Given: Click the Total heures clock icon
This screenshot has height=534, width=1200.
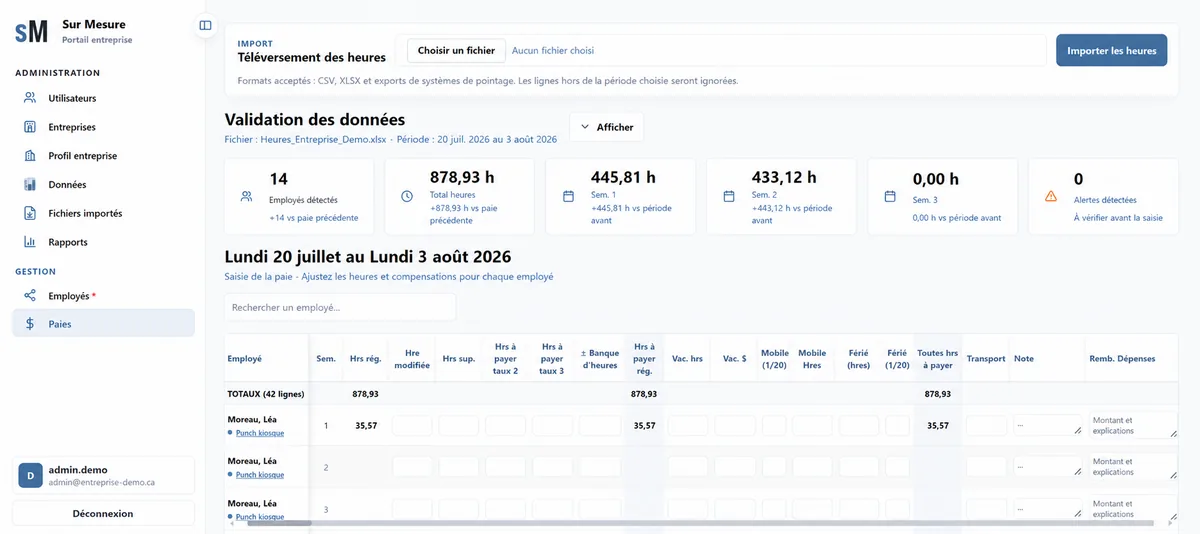Looking at the screenshot, I should click(x=407, y=196).
